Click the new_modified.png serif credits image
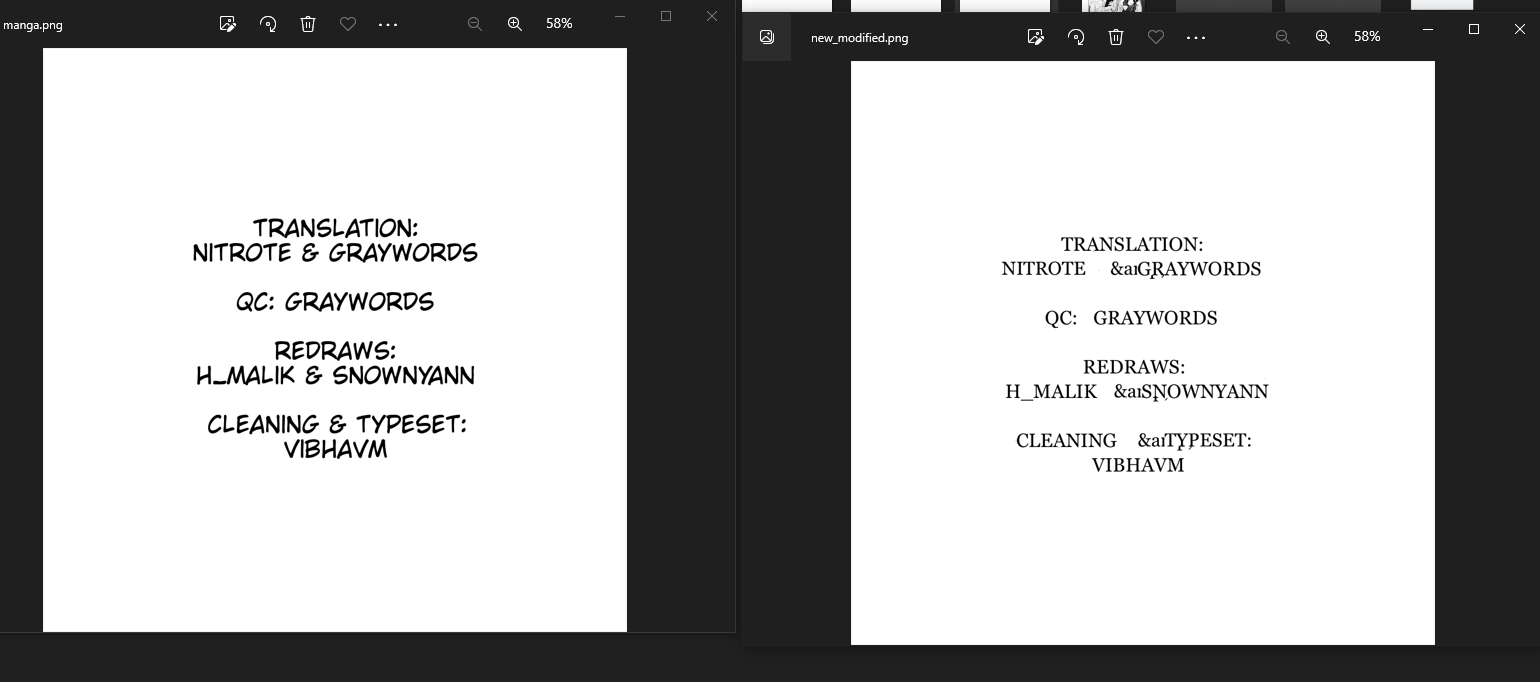This screenshot has height=682, width=1540. [x=1143, y=353]
